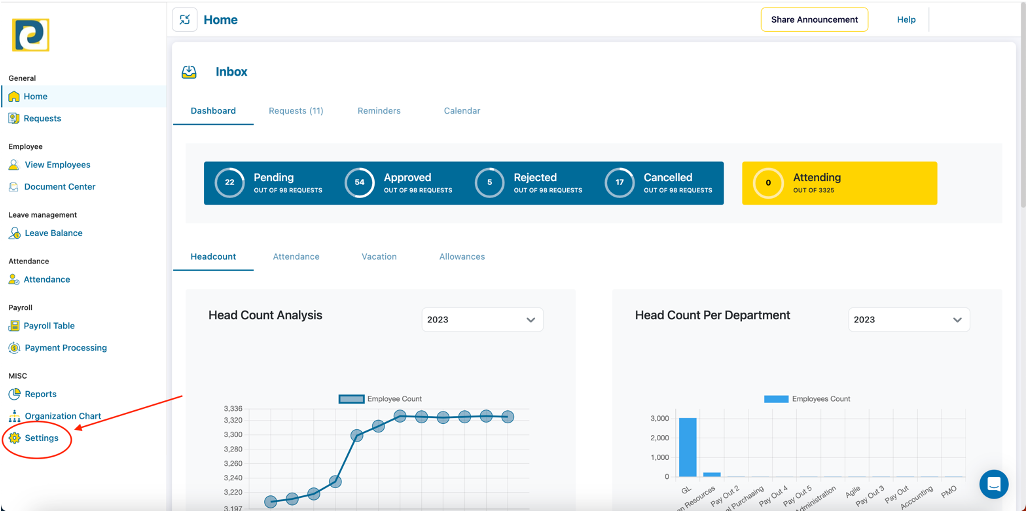Click the expand icon beside Home title

click(x=185, y=20)
